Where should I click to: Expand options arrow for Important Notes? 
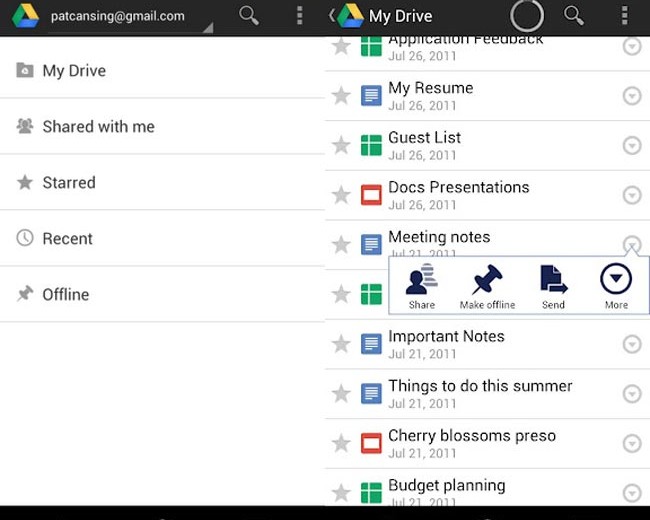pyautogui.click(x=632, y=344)
